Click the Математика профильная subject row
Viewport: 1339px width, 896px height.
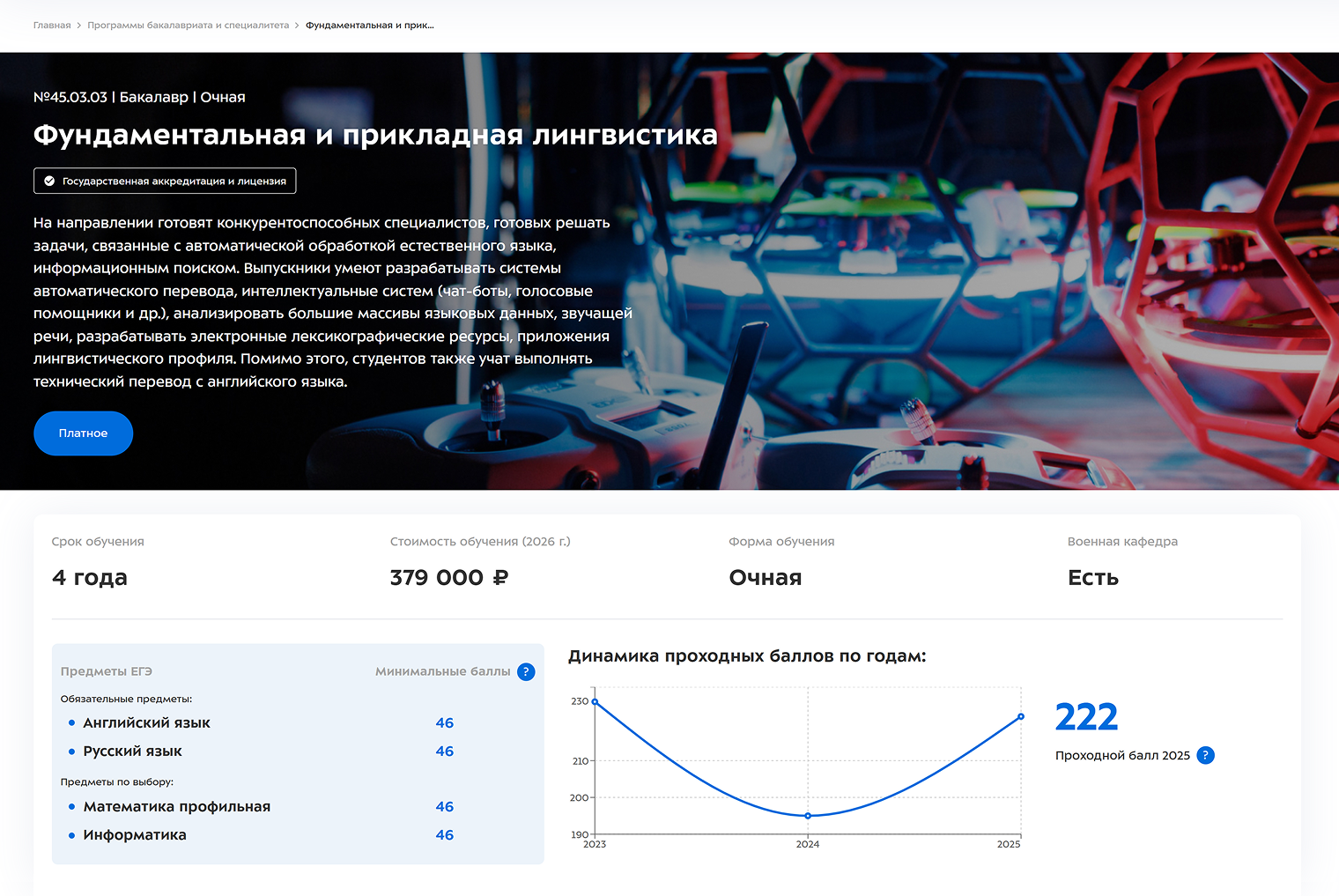(x=176, y=807)
